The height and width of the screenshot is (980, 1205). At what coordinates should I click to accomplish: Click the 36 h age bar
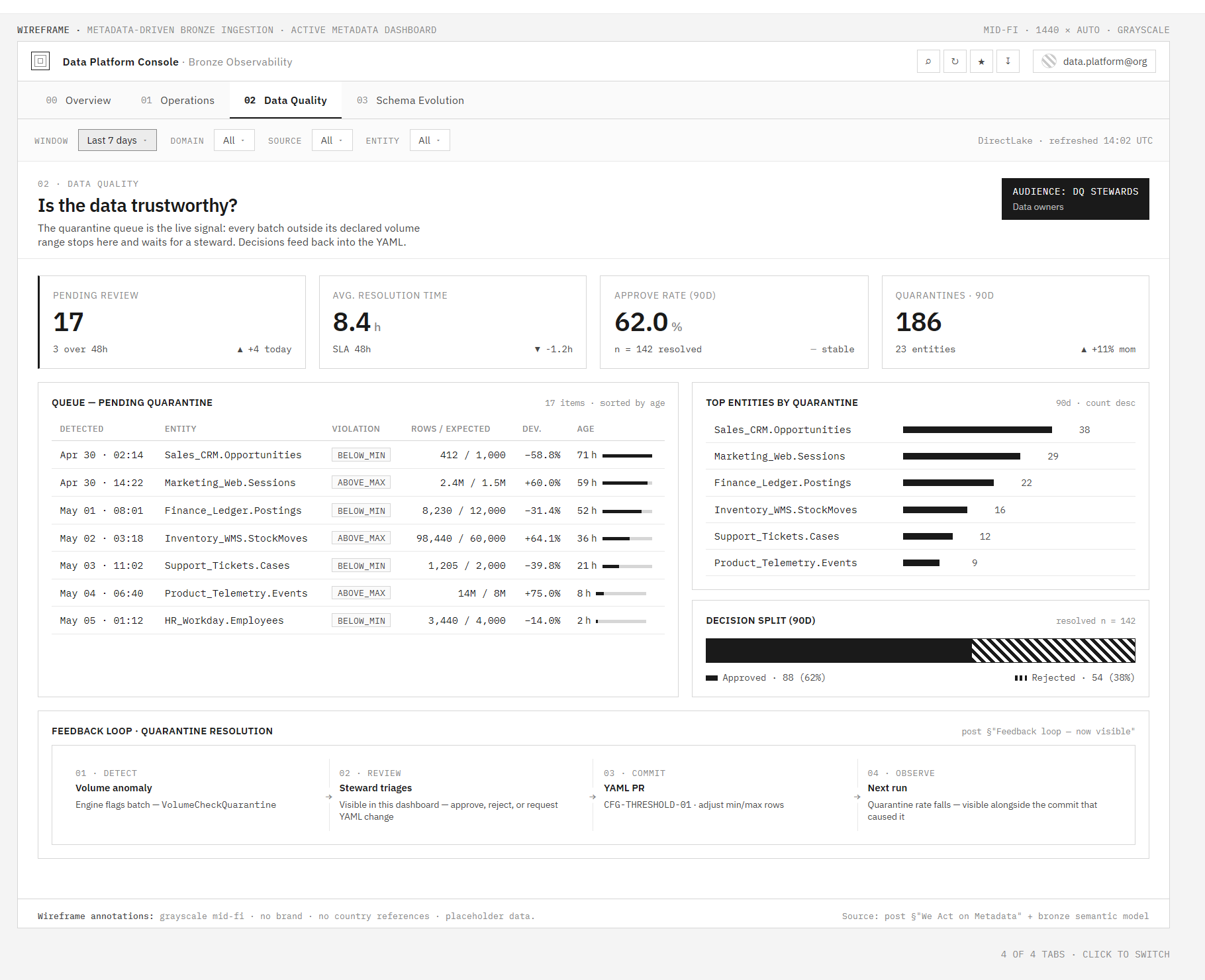(x=627, y=538)
